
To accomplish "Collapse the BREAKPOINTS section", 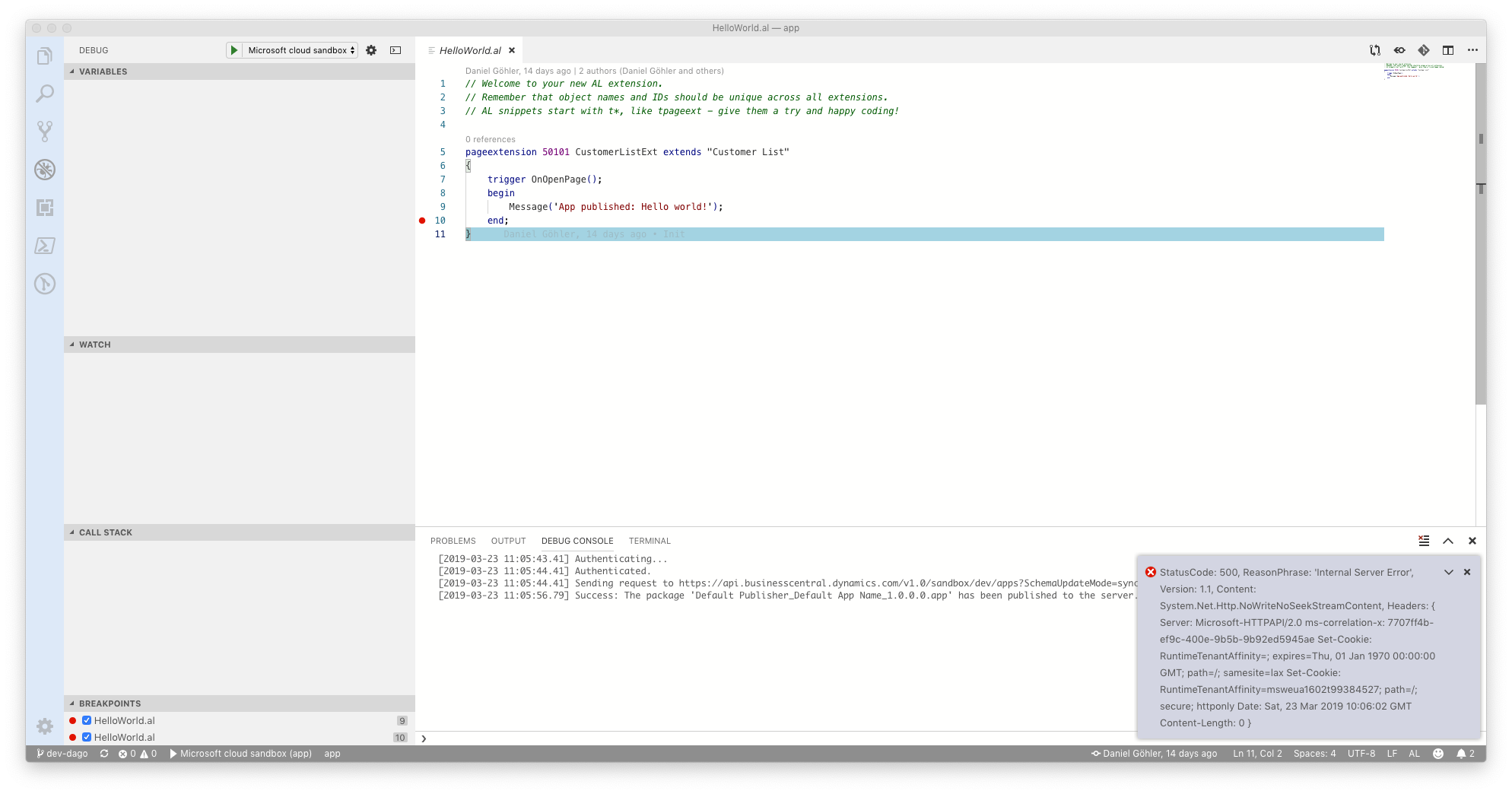I will [240, 703].
